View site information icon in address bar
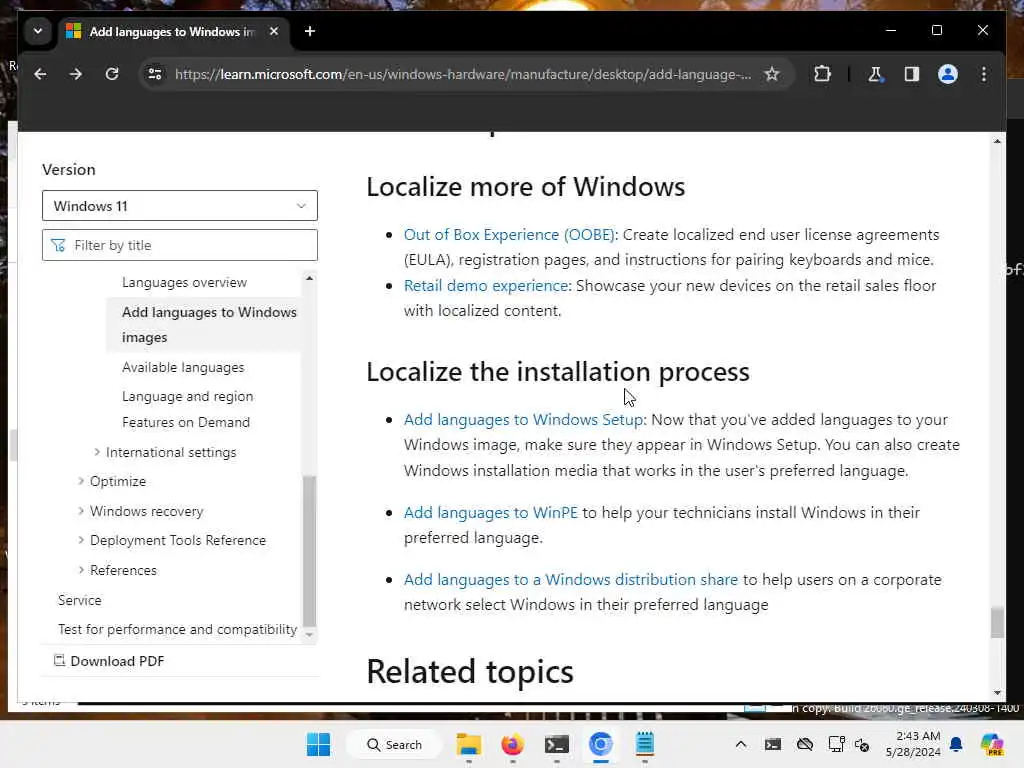This screenshot has width=1024, height=768. (155, 74)
